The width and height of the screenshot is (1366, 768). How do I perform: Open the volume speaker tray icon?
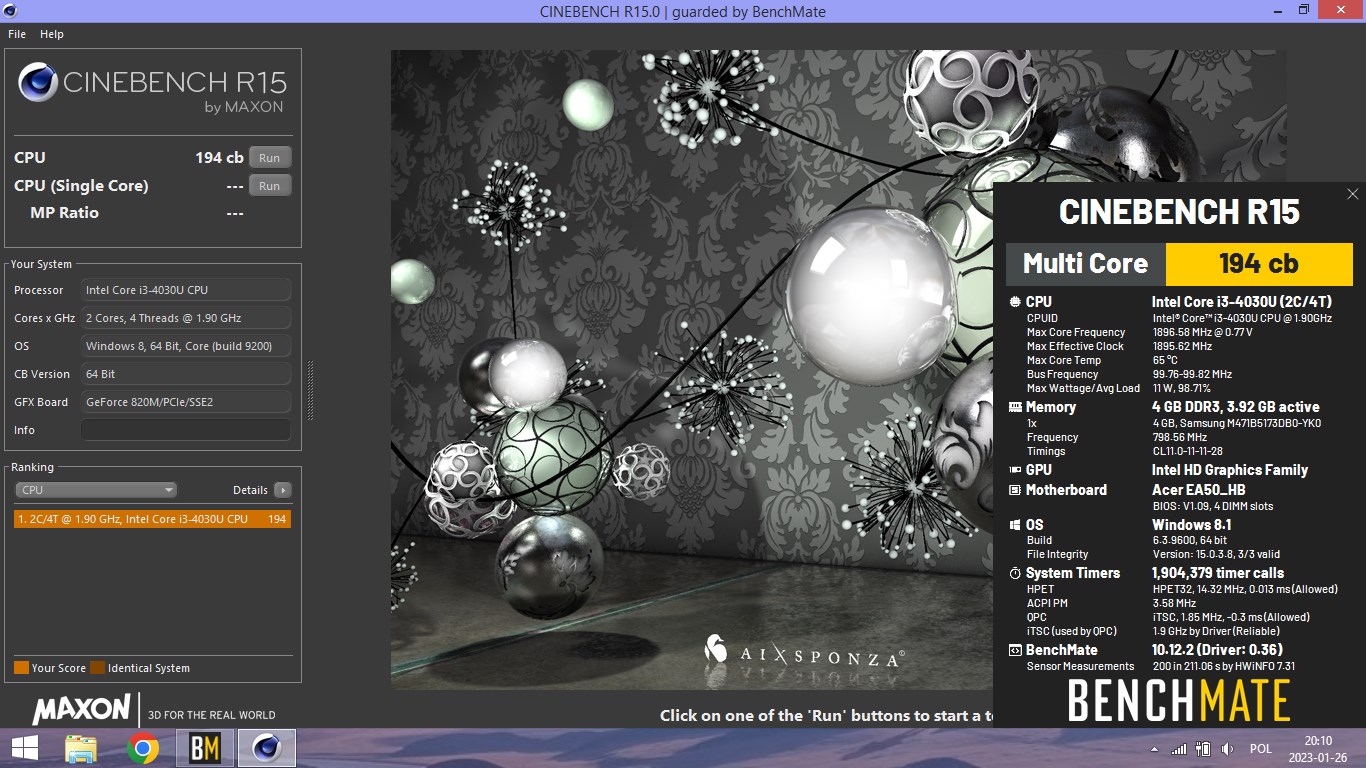point(1227,749)
